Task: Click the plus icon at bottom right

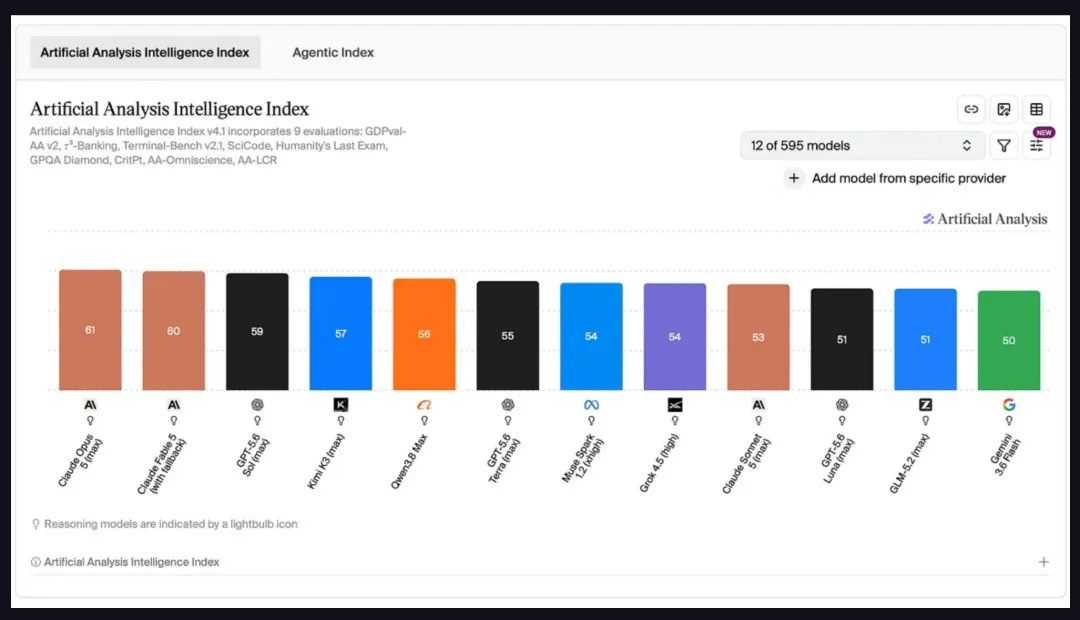Action: (x=1043, y=562)
